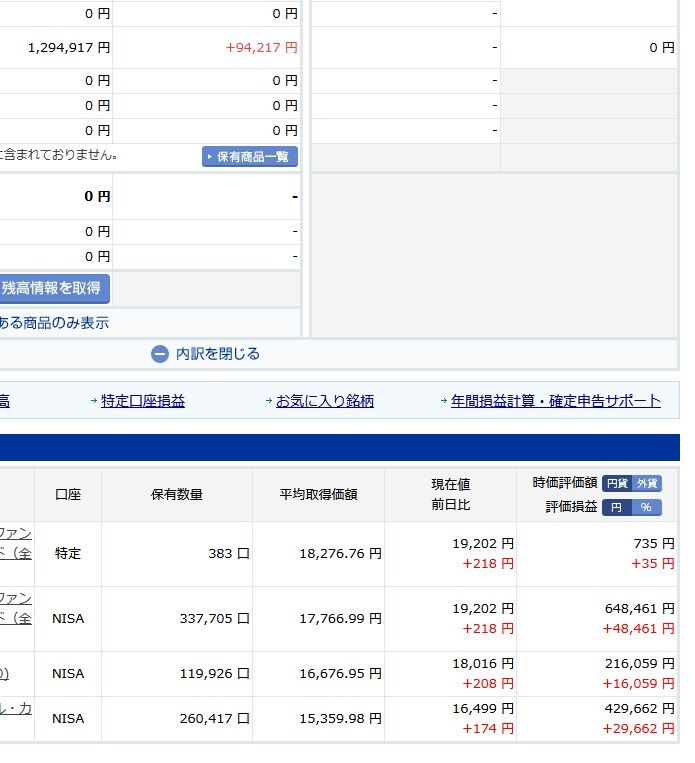Switch 評価損益 to % display
This screenshot has height=763, width=695.
(647, 508)
